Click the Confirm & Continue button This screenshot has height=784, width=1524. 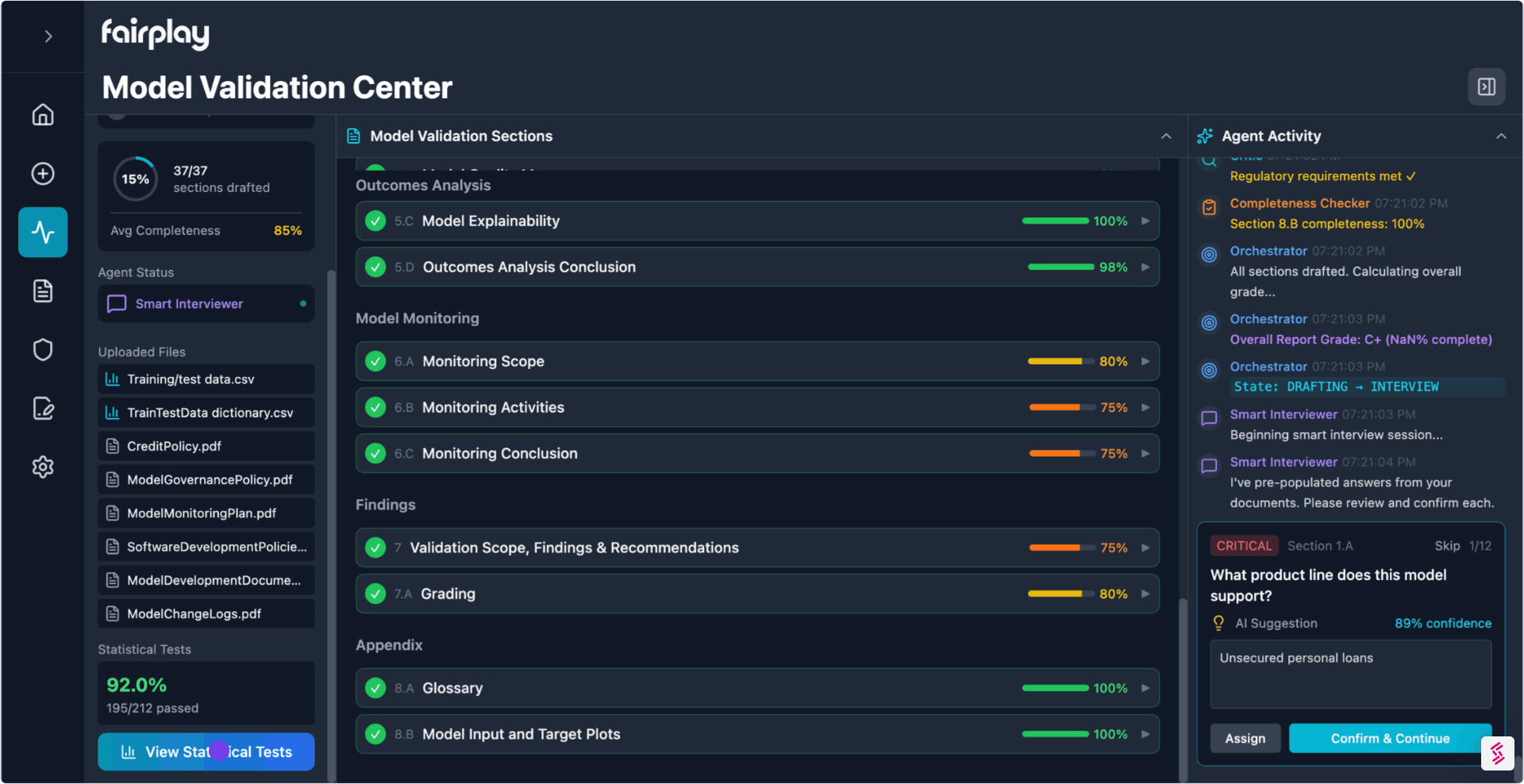[x=1389, y=739]
